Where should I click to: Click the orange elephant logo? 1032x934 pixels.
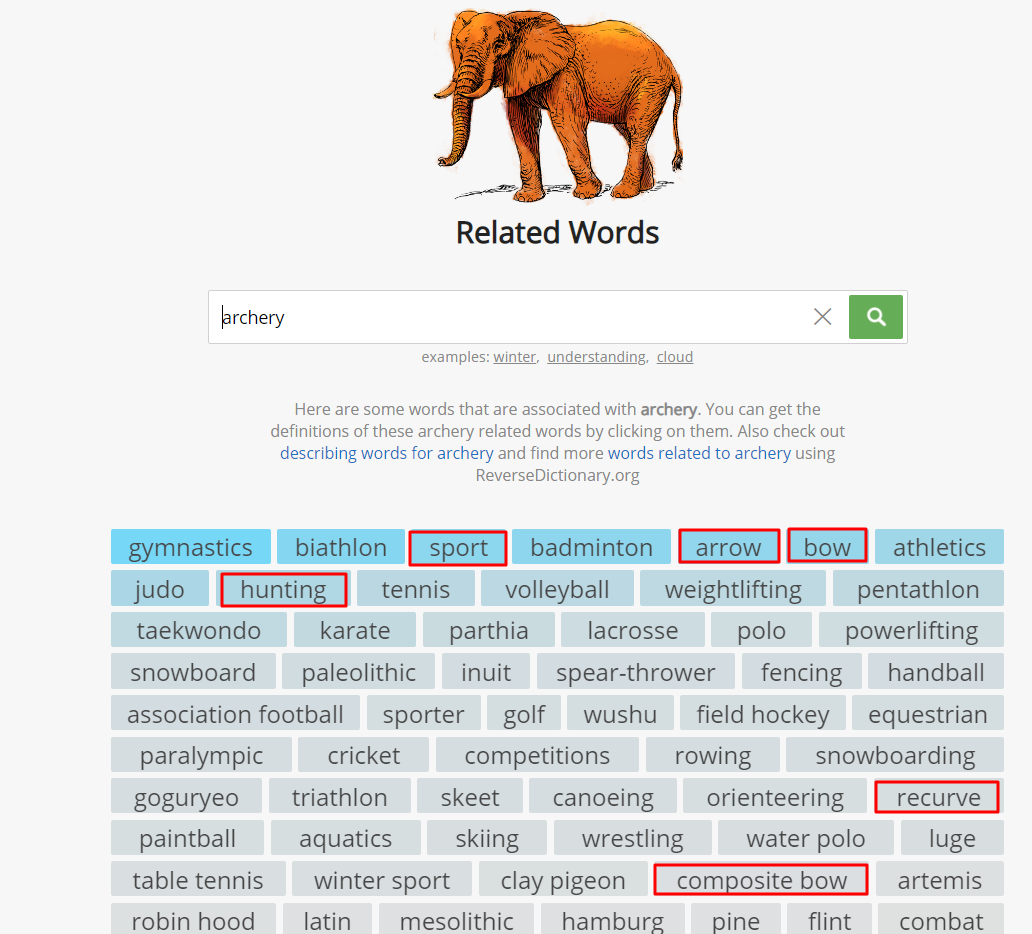pos(560,100)
